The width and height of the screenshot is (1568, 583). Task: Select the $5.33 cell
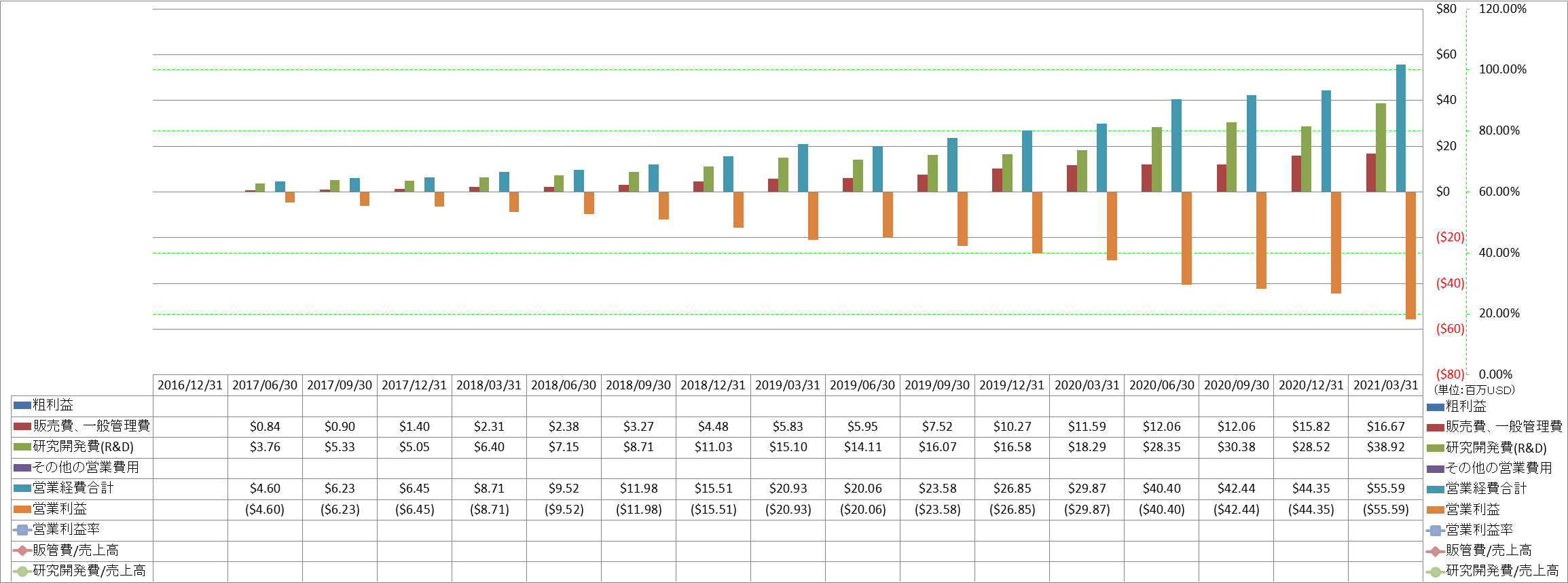click(340, 447)
